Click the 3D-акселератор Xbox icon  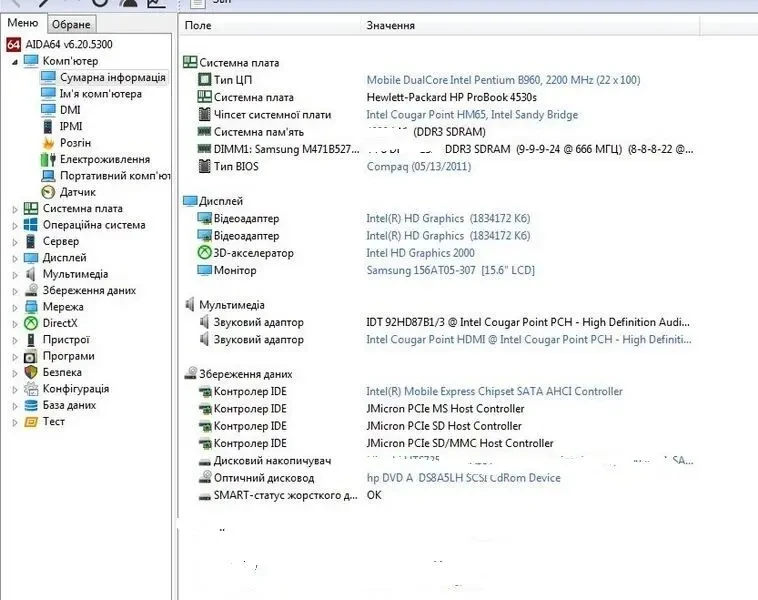tap(204, 253)
